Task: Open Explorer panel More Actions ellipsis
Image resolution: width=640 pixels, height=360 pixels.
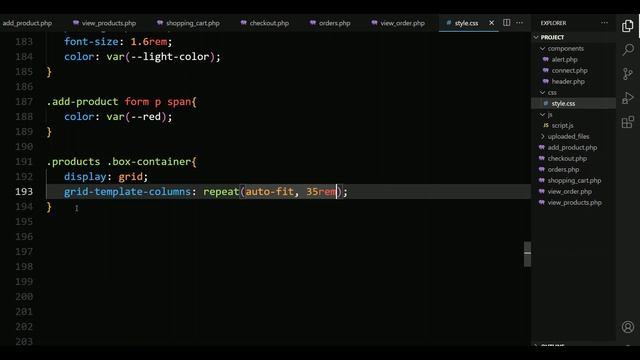Action: pyautogui.click(x=604, y=23)
